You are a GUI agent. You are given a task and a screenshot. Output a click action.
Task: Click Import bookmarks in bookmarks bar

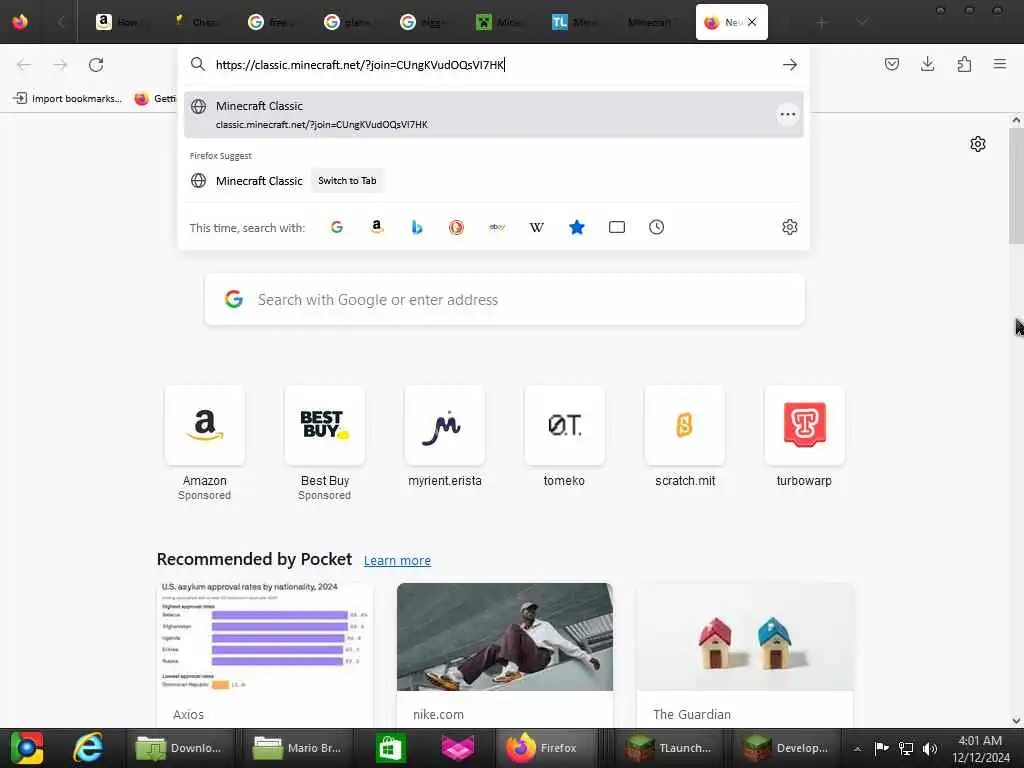point(68,99)
